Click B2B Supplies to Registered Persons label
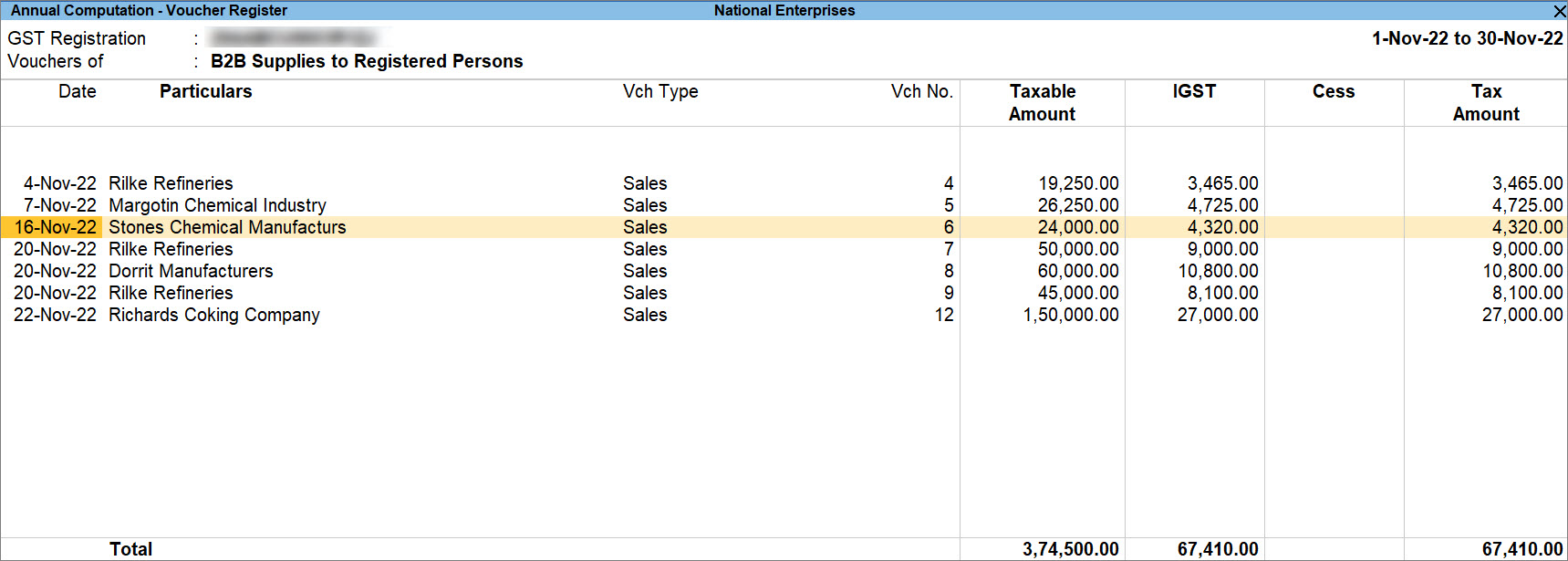Image resolution: width=1568 pixels, height=561 pixels. click(367, 61)
